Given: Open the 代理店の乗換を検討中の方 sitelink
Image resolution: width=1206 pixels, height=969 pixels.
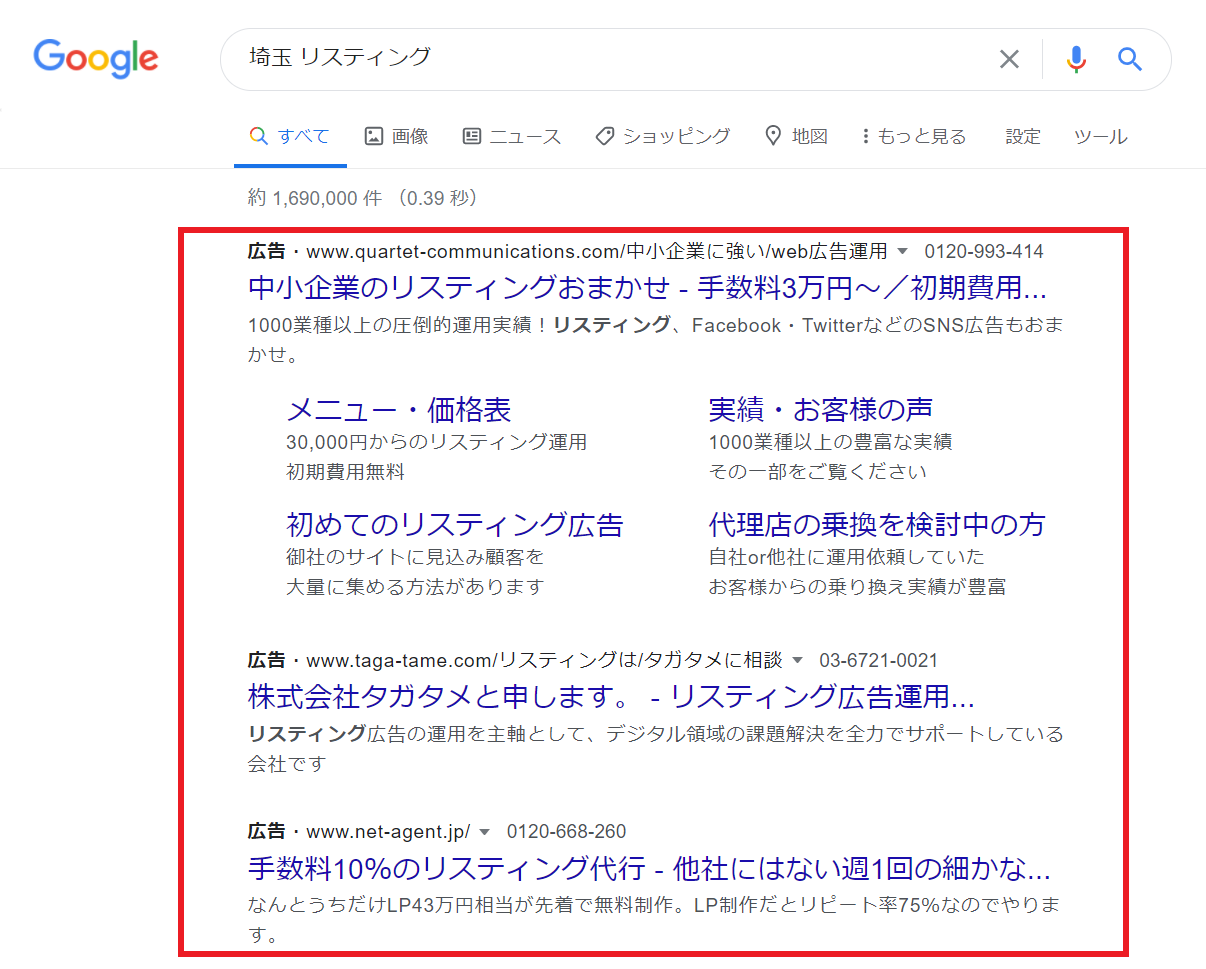Looking at the screenshot, I should [x=877, y=524].
